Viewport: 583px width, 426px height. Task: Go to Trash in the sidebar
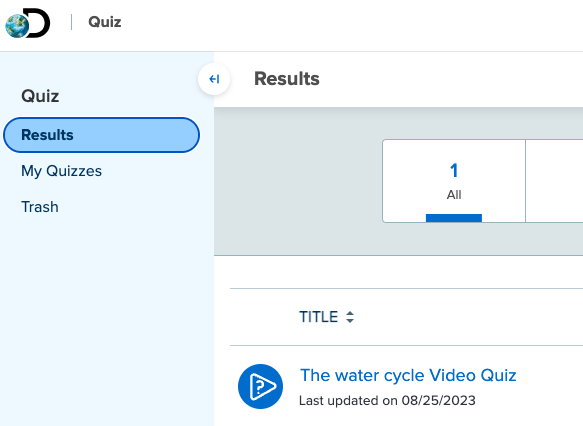(x=40, y=207)
